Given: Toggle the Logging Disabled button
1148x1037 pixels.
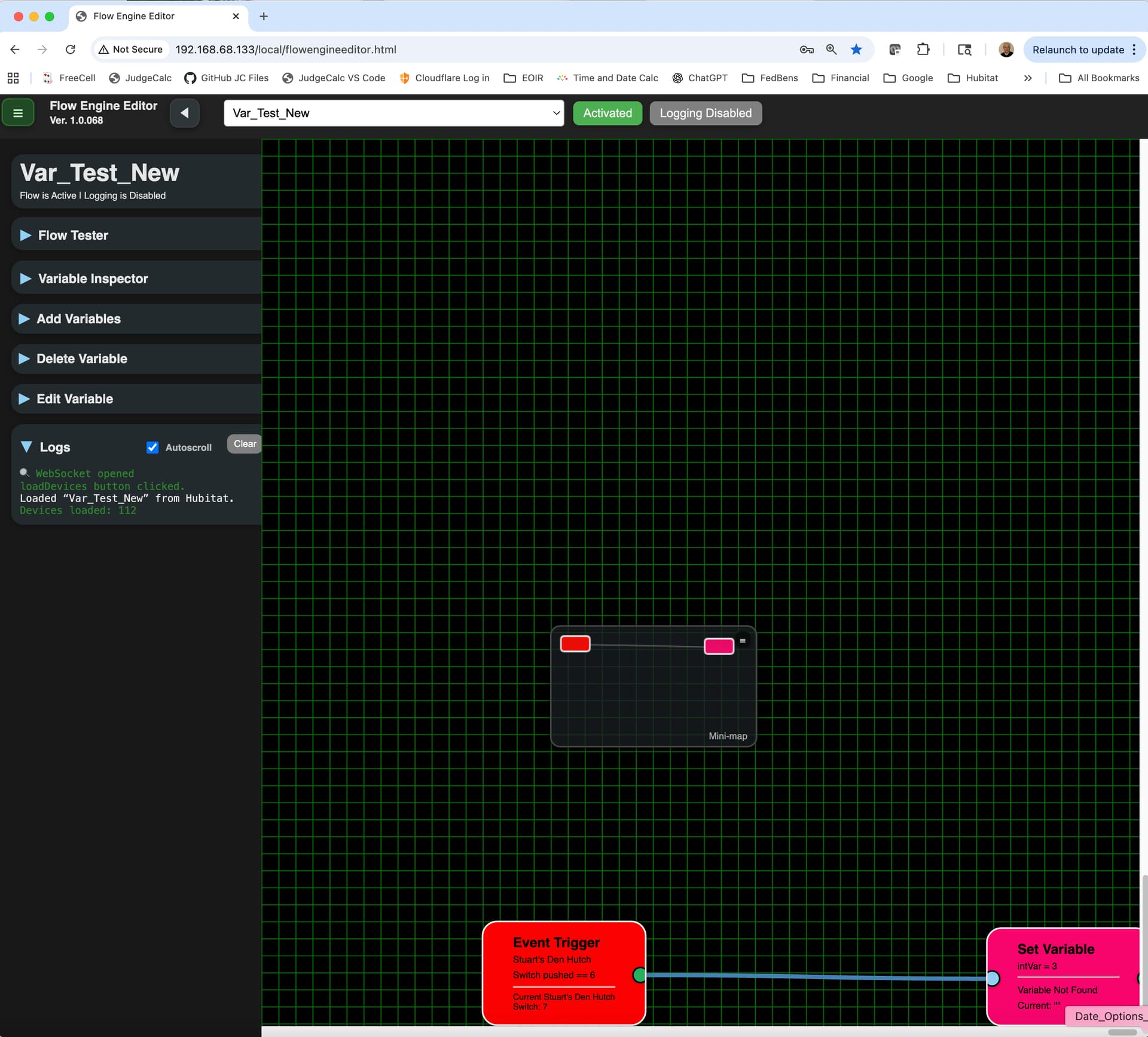Looking at the screenshot, I should click(x=705, y=113).
